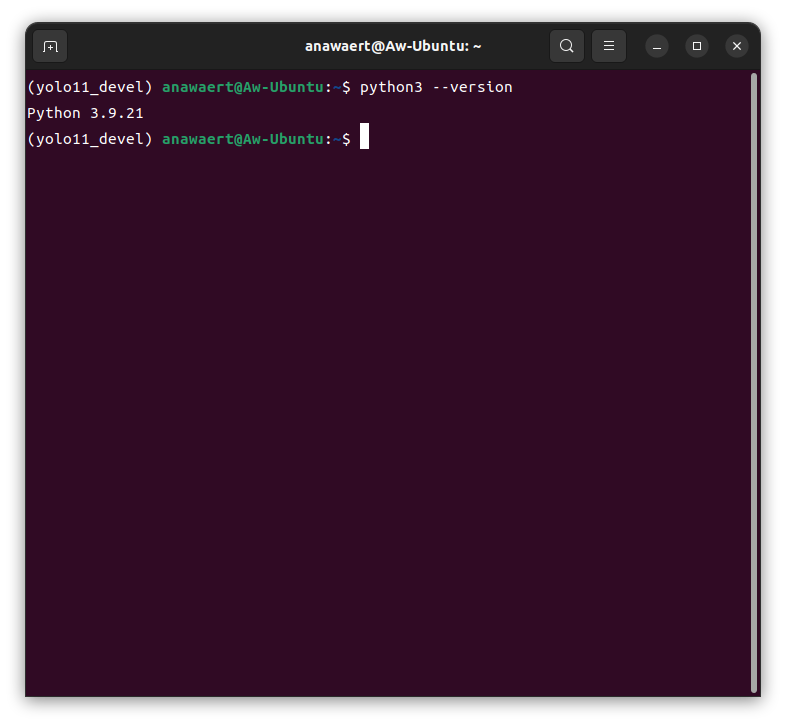Viewport: 786px width, 725px height.
Task: Maximize the terminal window
Action: click(697, 46)
